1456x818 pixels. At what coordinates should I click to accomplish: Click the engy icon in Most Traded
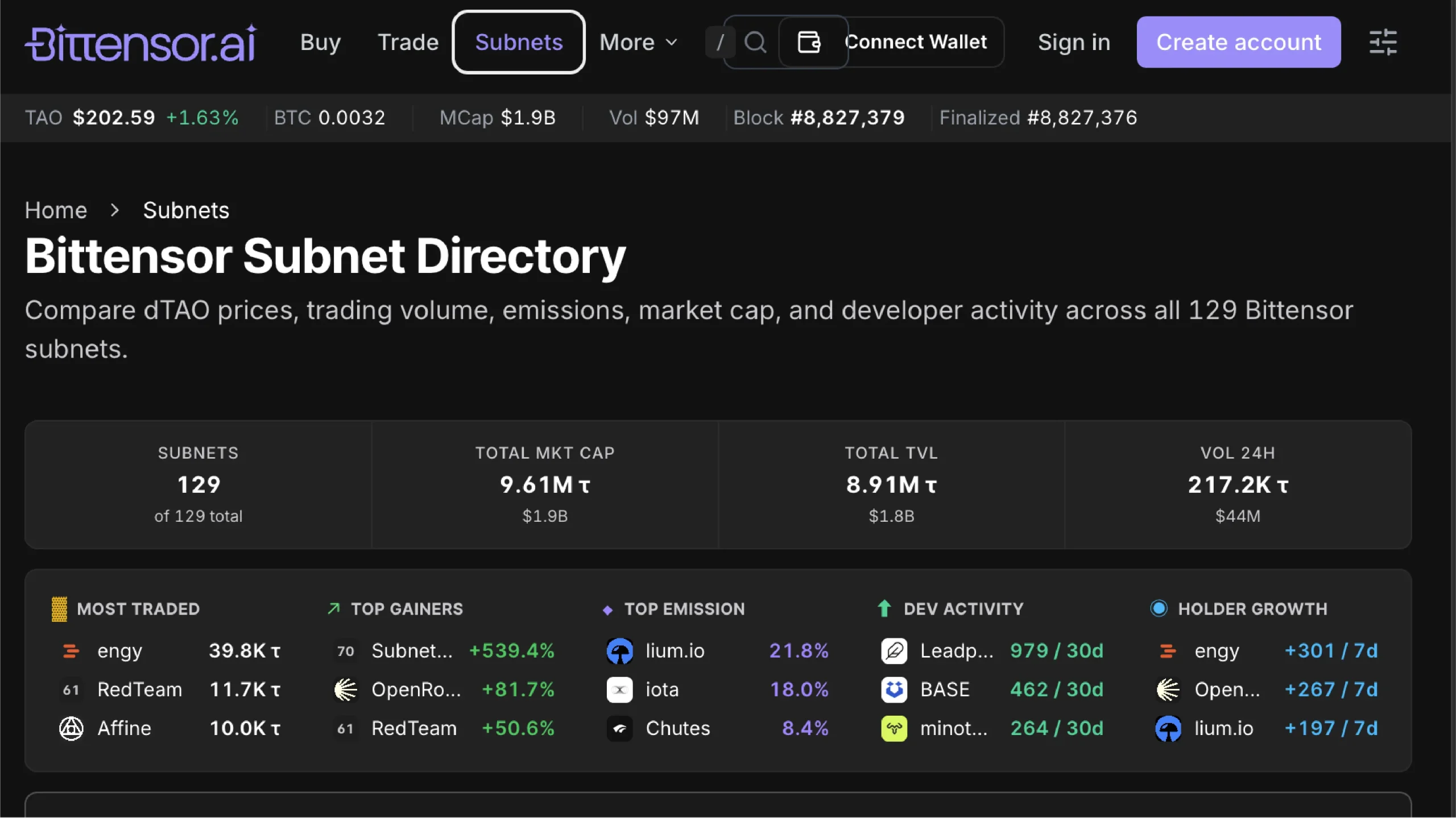pos(71,650)
